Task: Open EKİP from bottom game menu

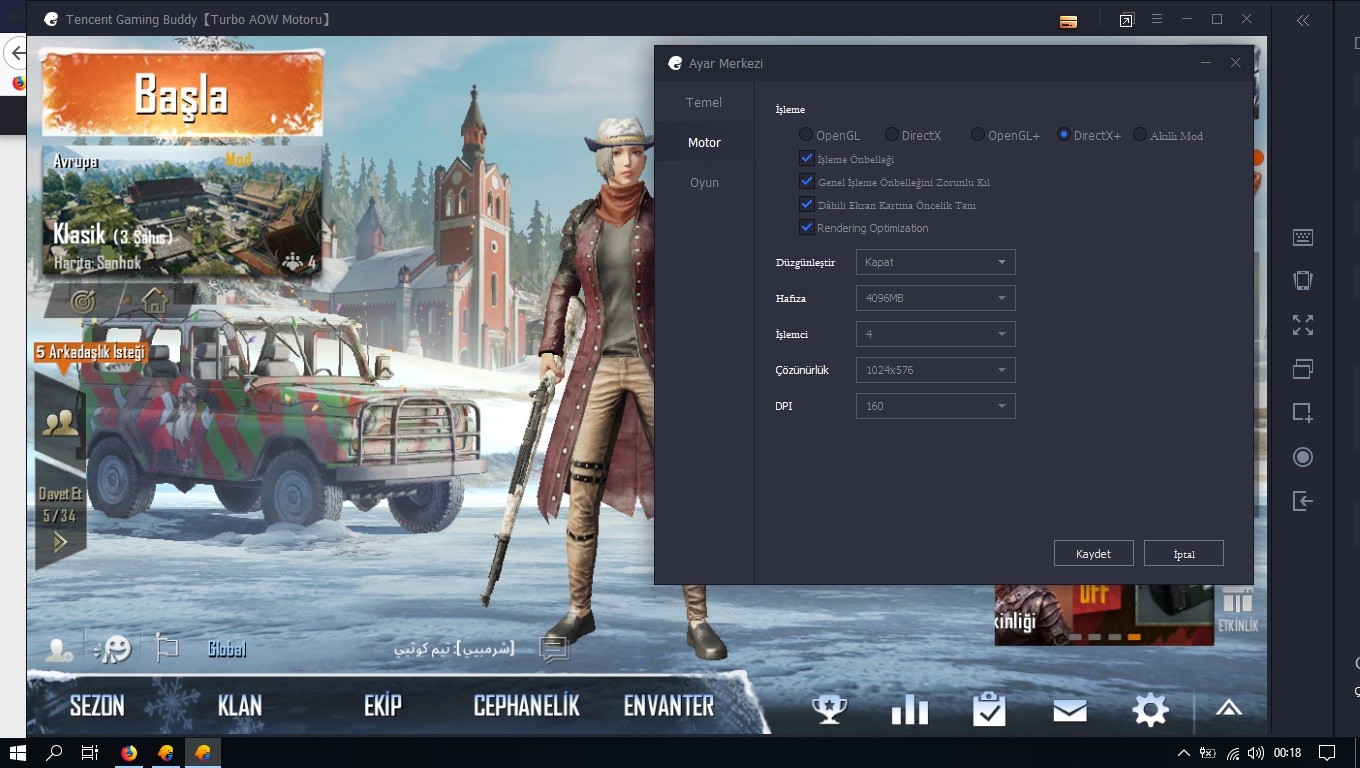Action: [383, 706]
